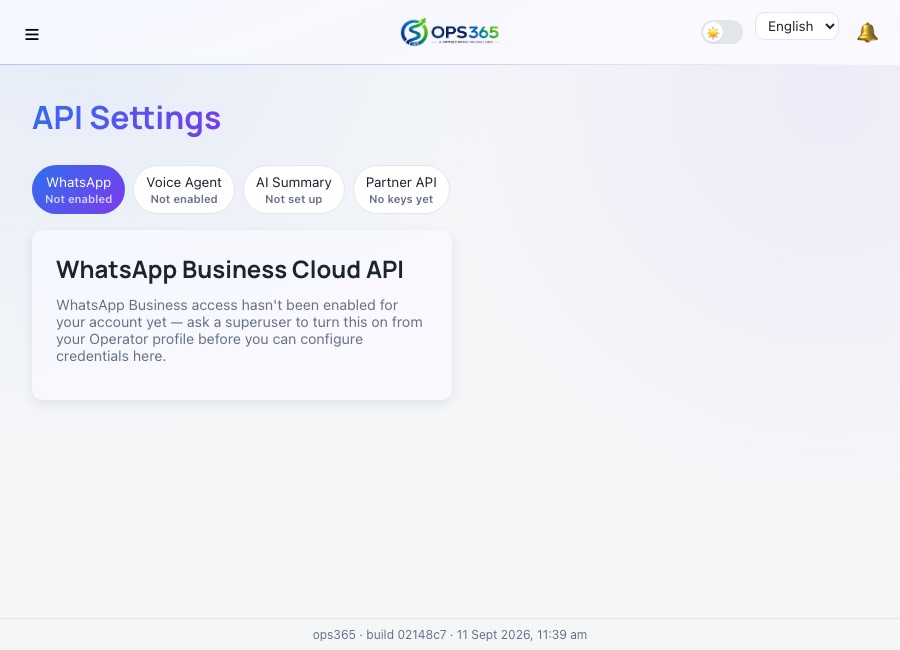Screen dimensions: 900x650
Task: Open the English language dropdown
Action: [797, 26]
